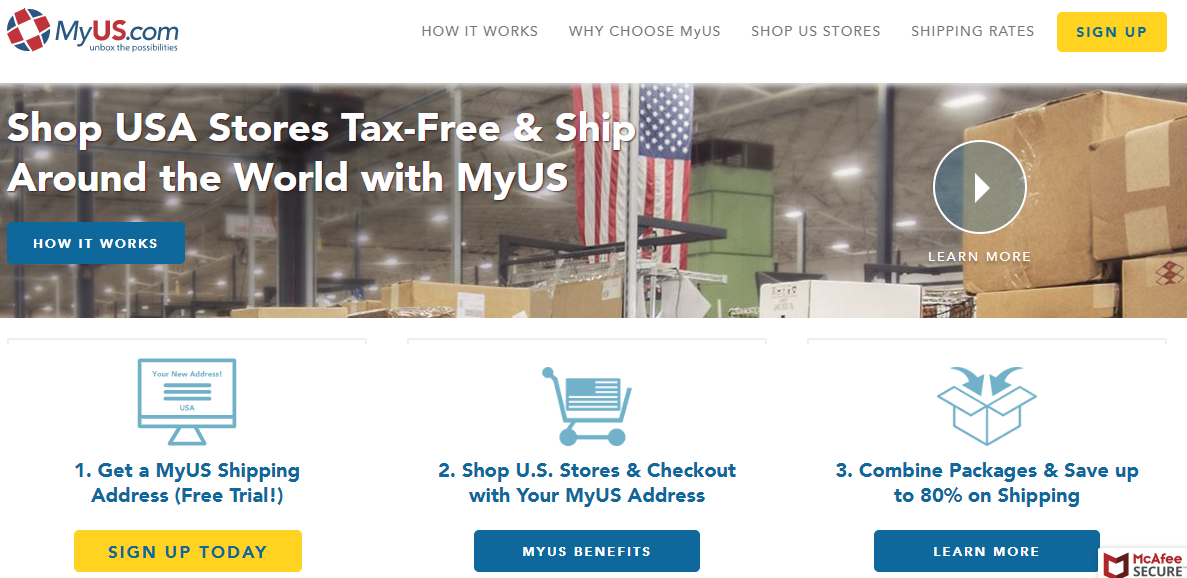This screenshot has width=1187, height=578.
Task: Open the How It Works menu
Action: click(480, 32)
